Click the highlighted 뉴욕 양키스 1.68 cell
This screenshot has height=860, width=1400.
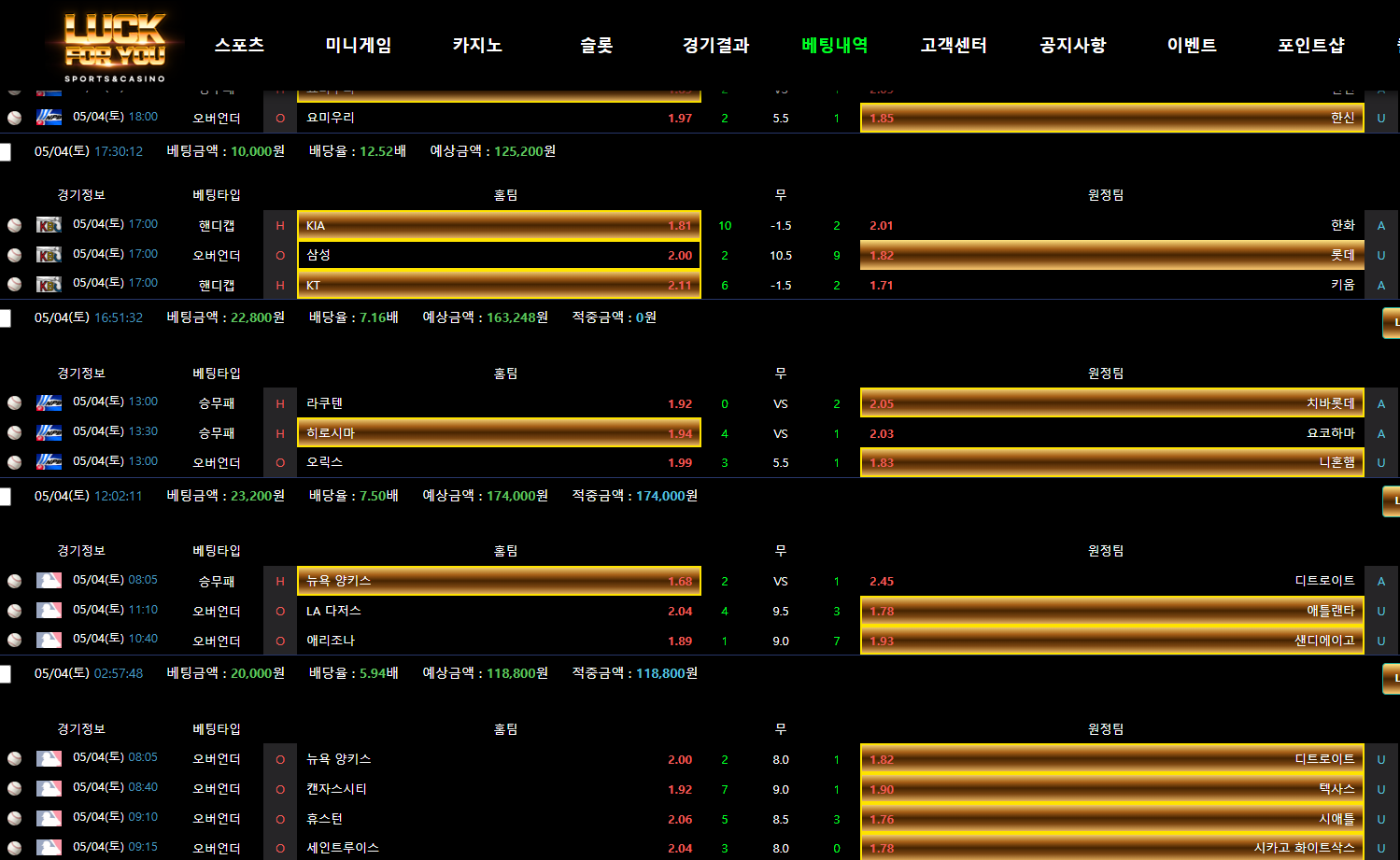point(499,581)
